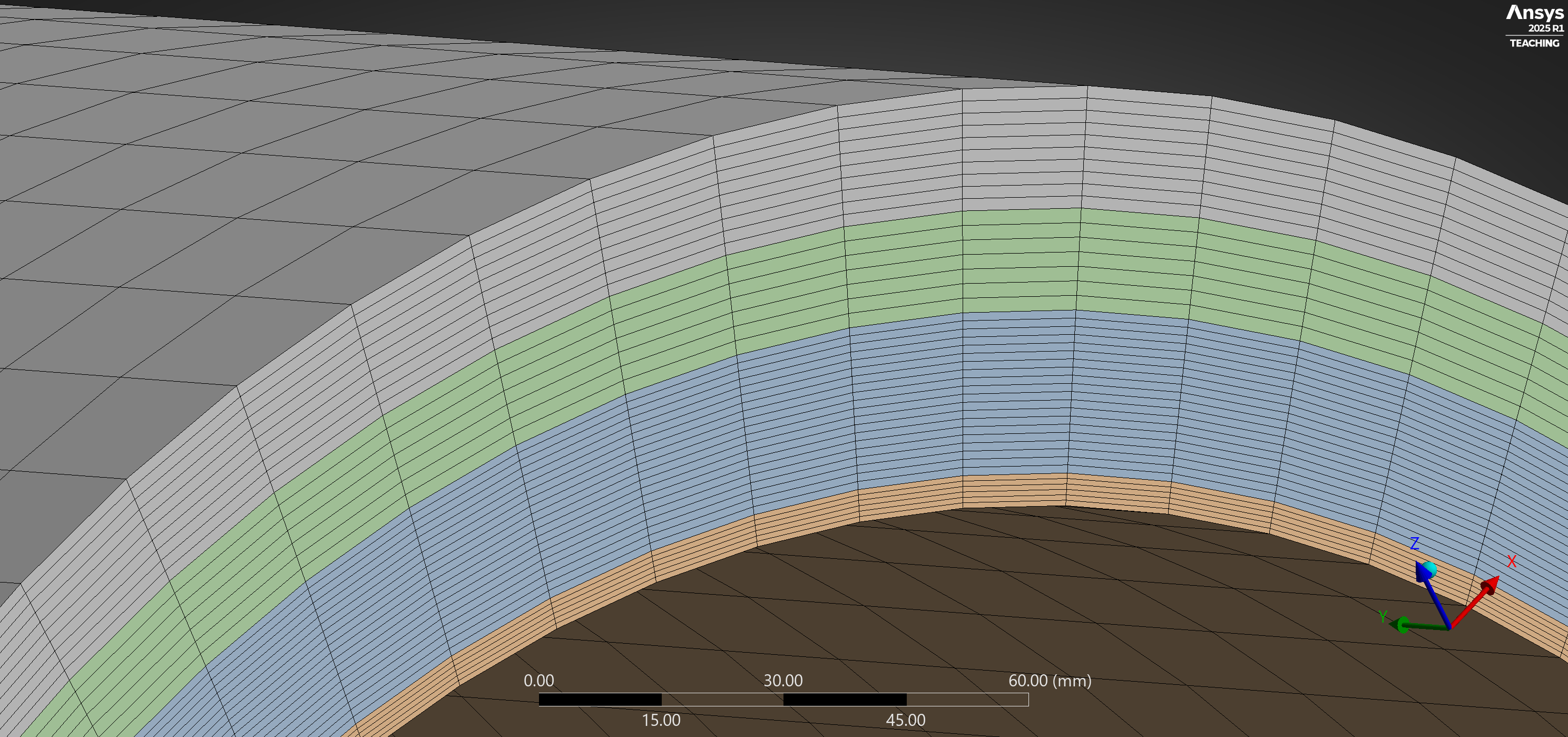Click the green Y label near triad
This screenshot has height=737, width=1568.
tap(1383, 616)
